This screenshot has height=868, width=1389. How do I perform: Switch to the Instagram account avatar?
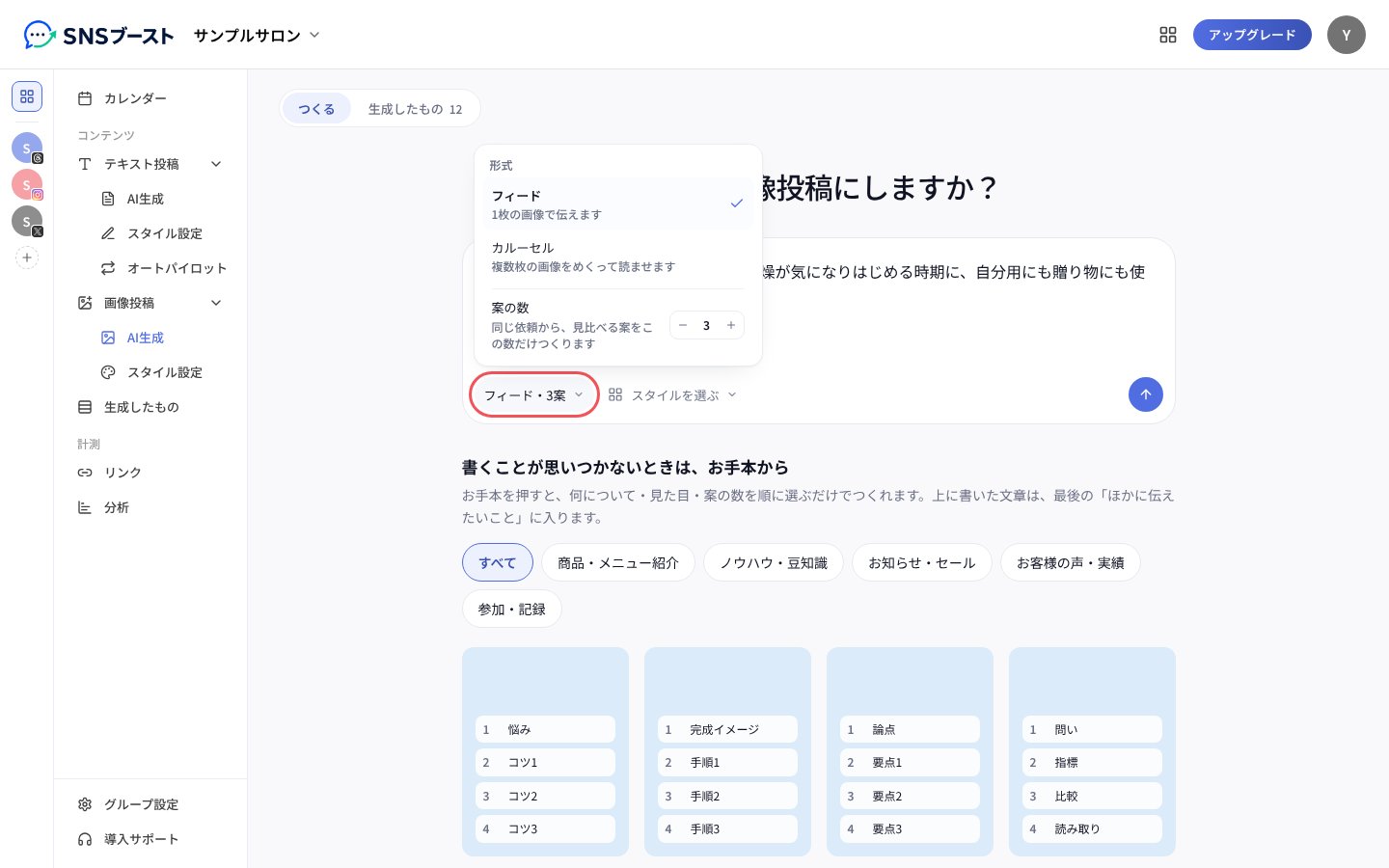(27, 184)
